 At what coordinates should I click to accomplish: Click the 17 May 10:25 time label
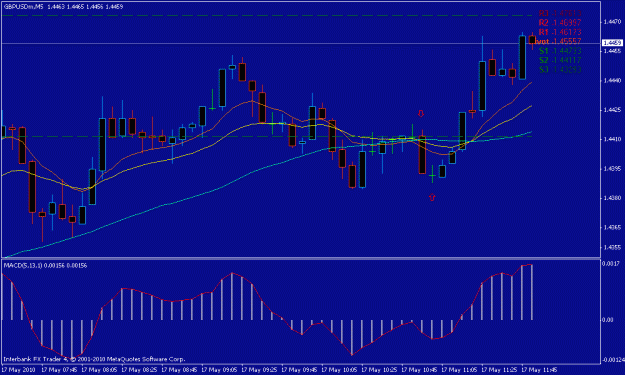pyautogui.click(x=379, y=370)
